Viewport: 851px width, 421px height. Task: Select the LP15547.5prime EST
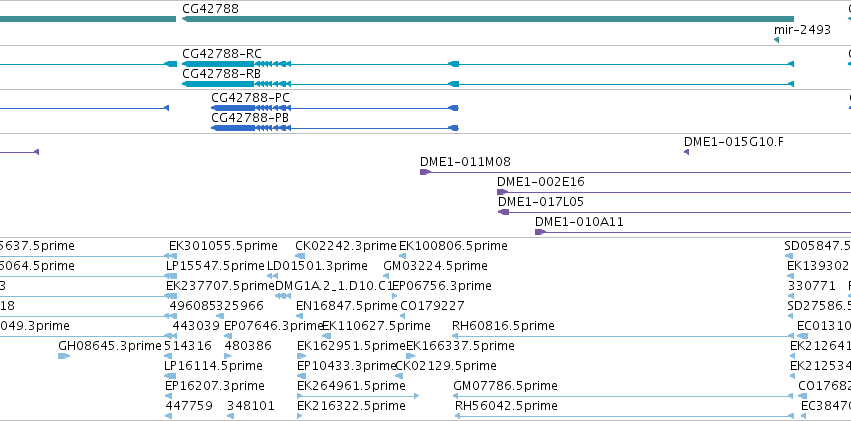coord(170,276)
